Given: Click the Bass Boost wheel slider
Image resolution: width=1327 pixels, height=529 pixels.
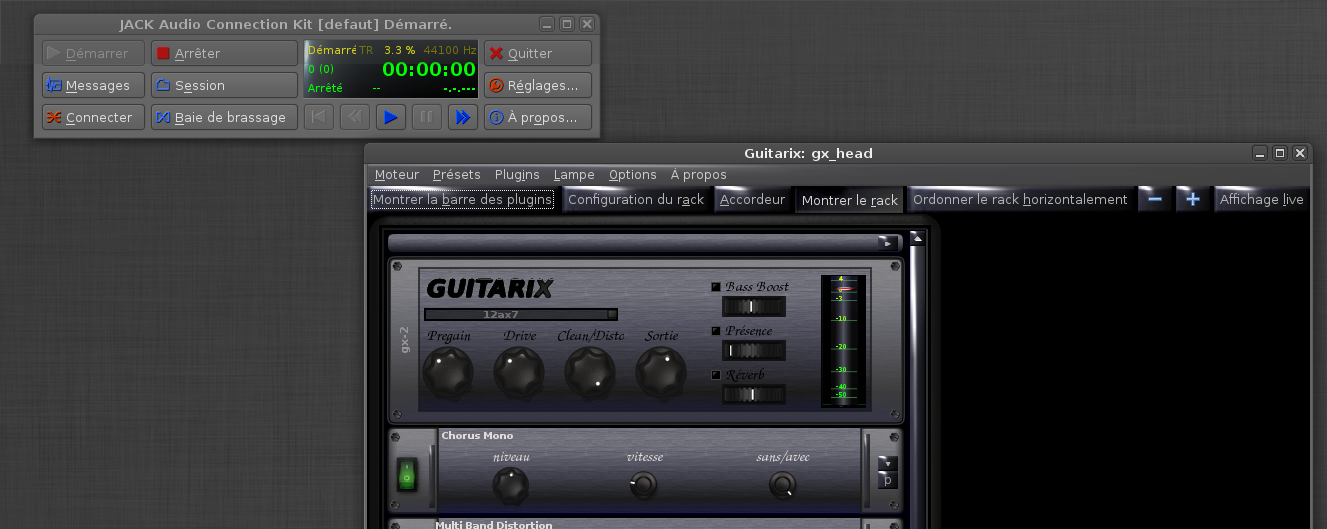Looking at the screenshot, I should pos(754,306).
